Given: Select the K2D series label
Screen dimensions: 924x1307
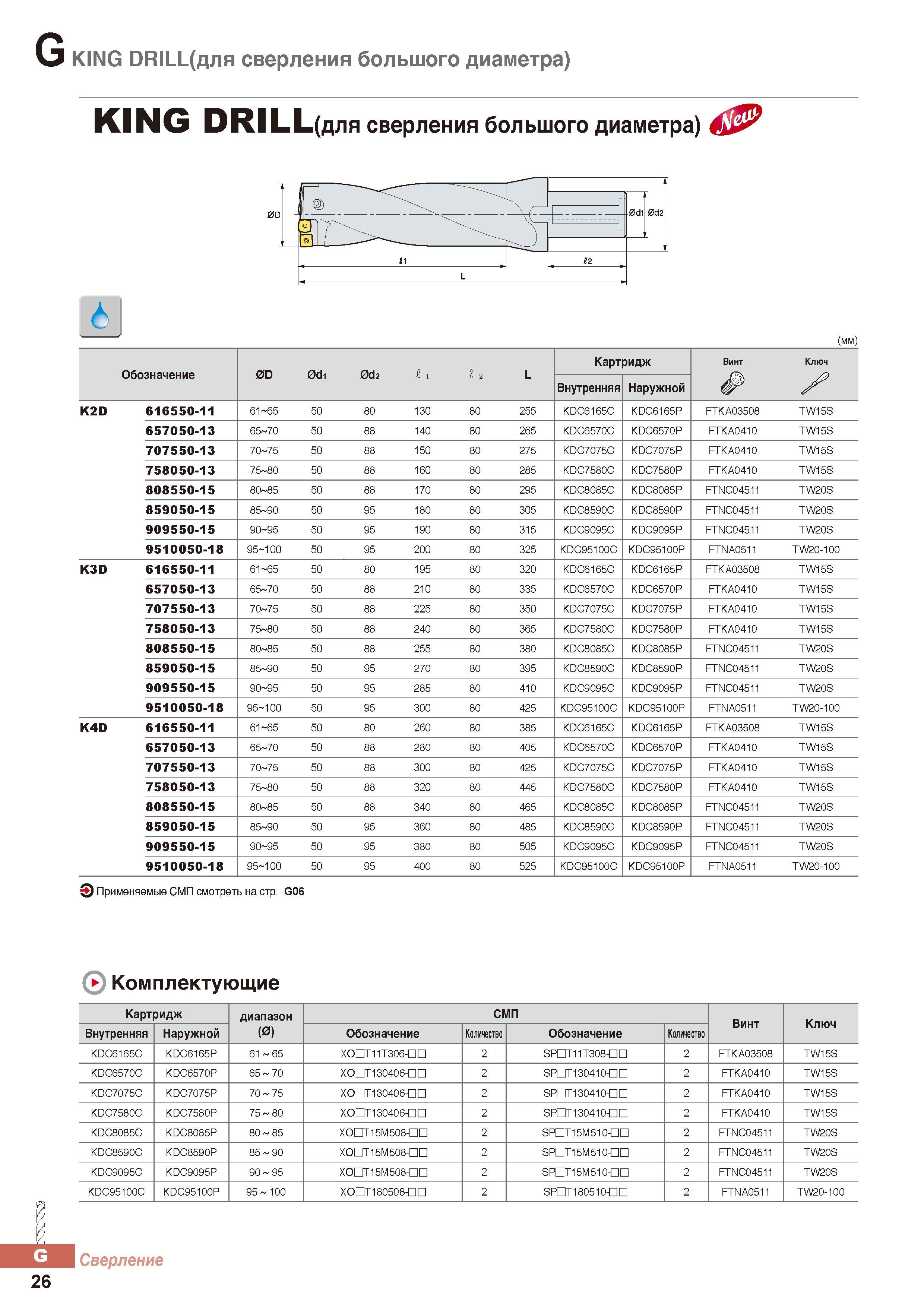Looking at the screenshot, I should point(94,411).
